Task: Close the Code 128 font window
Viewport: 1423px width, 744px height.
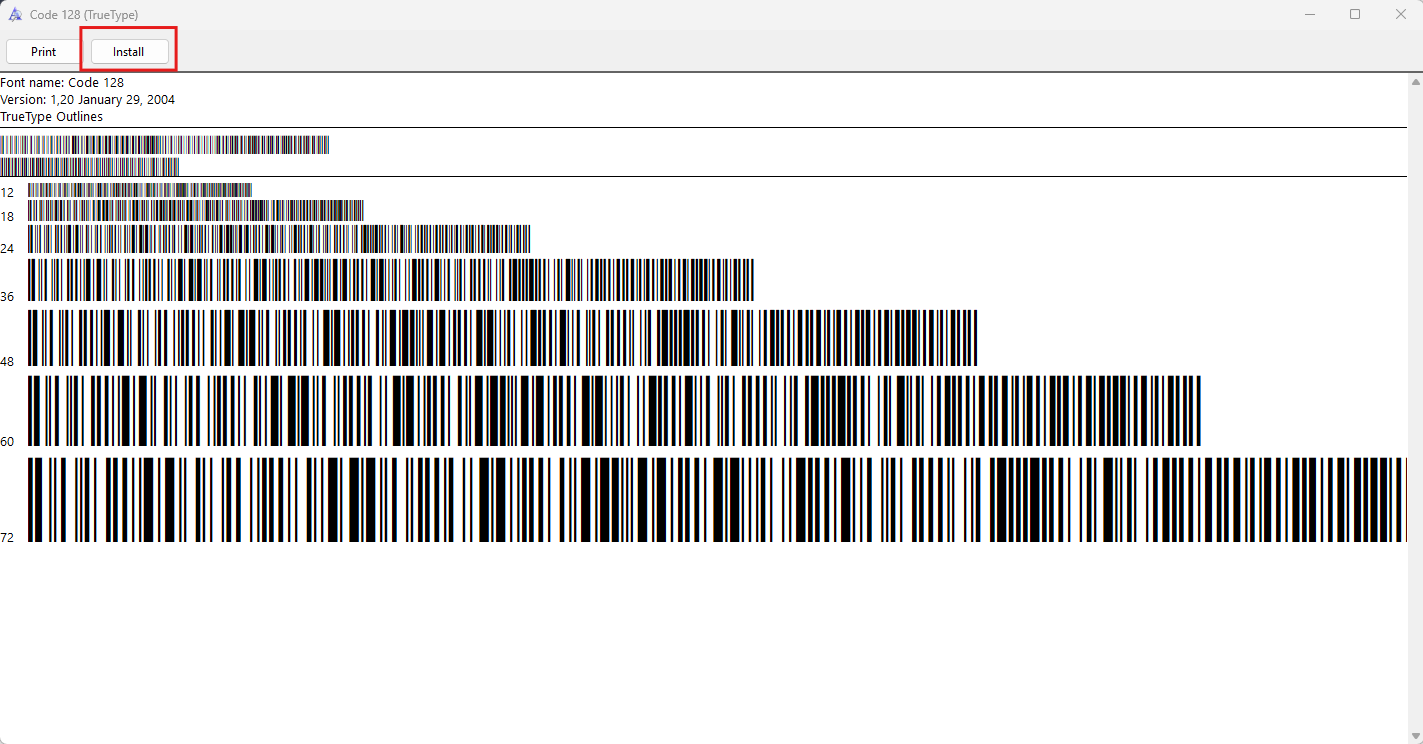Action: pos(1401,14)
